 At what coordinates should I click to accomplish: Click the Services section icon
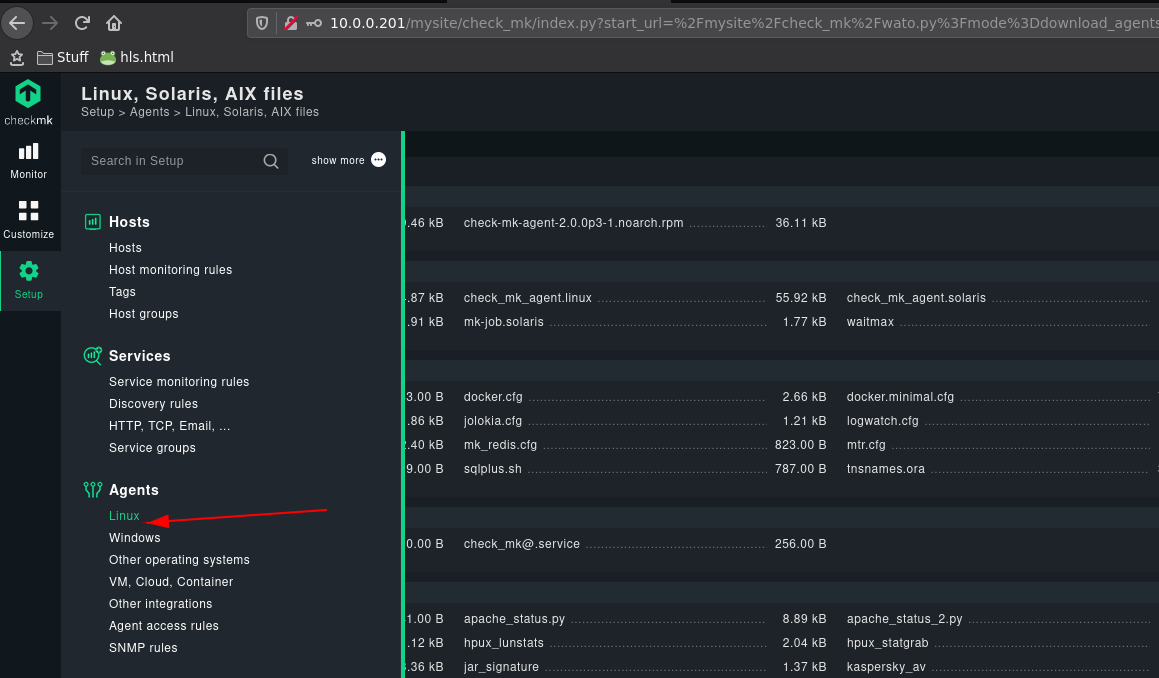click(x=92, y=356)
